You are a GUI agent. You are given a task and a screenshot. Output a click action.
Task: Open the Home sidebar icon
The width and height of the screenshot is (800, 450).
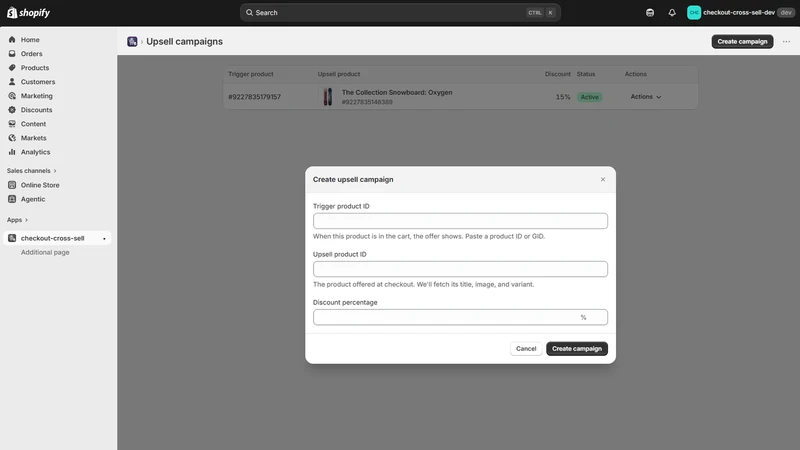click(x=12, y=39)
